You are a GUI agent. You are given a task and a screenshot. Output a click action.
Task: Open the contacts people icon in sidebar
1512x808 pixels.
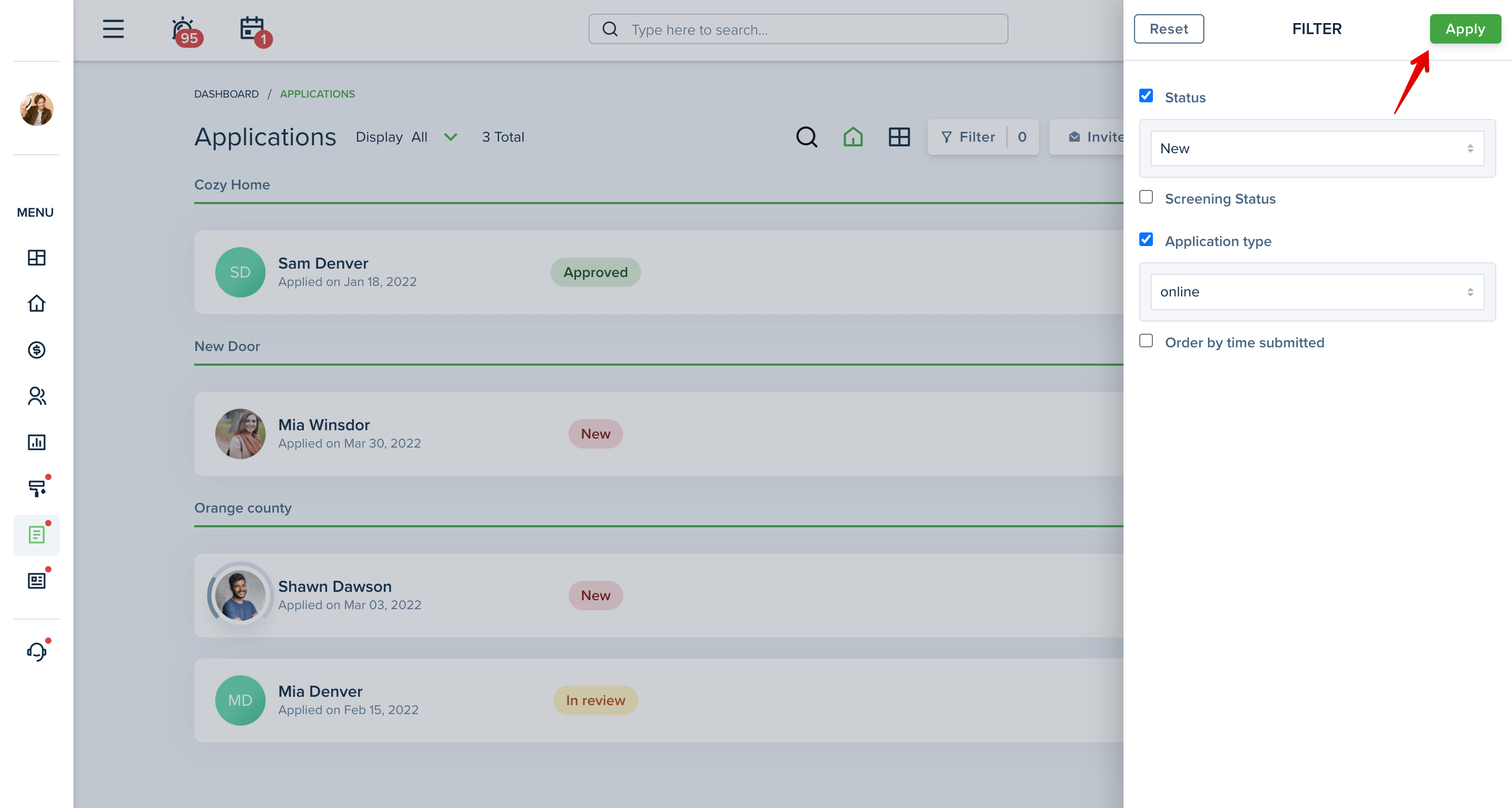36,396
